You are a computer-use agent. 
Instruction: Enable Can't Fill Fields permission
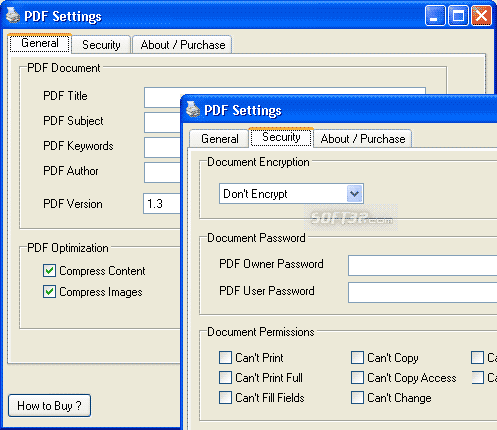tap(225, 398)
